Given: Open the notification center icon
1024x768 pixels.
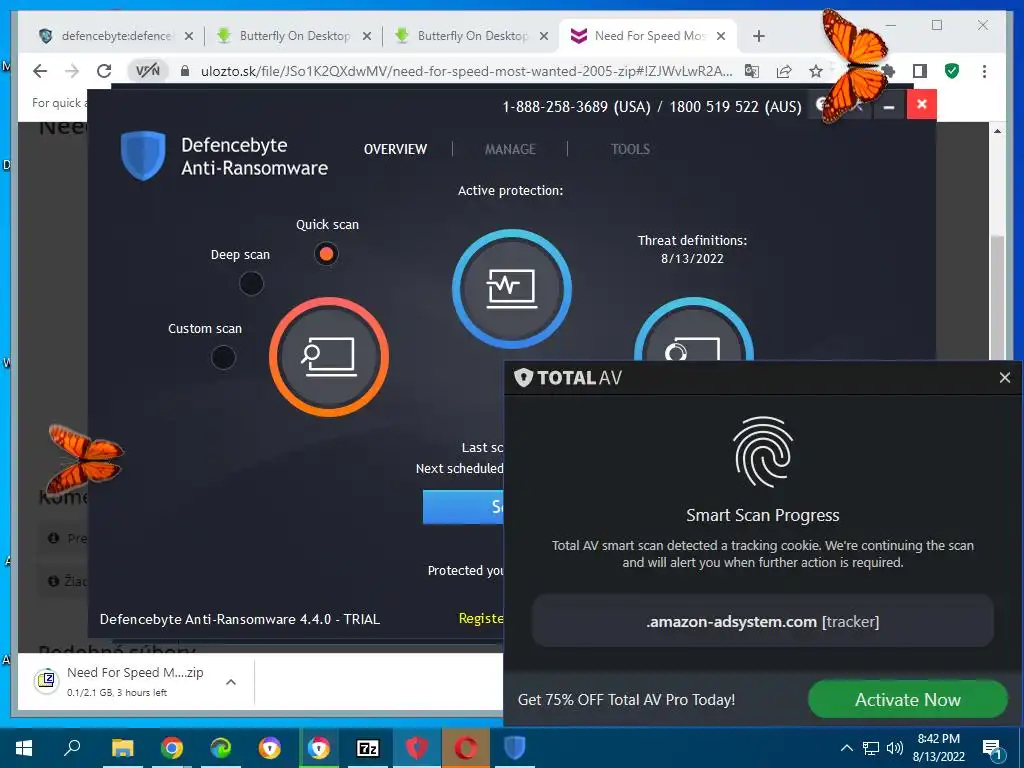Looking at the screenshot, I should coord(992,748).
